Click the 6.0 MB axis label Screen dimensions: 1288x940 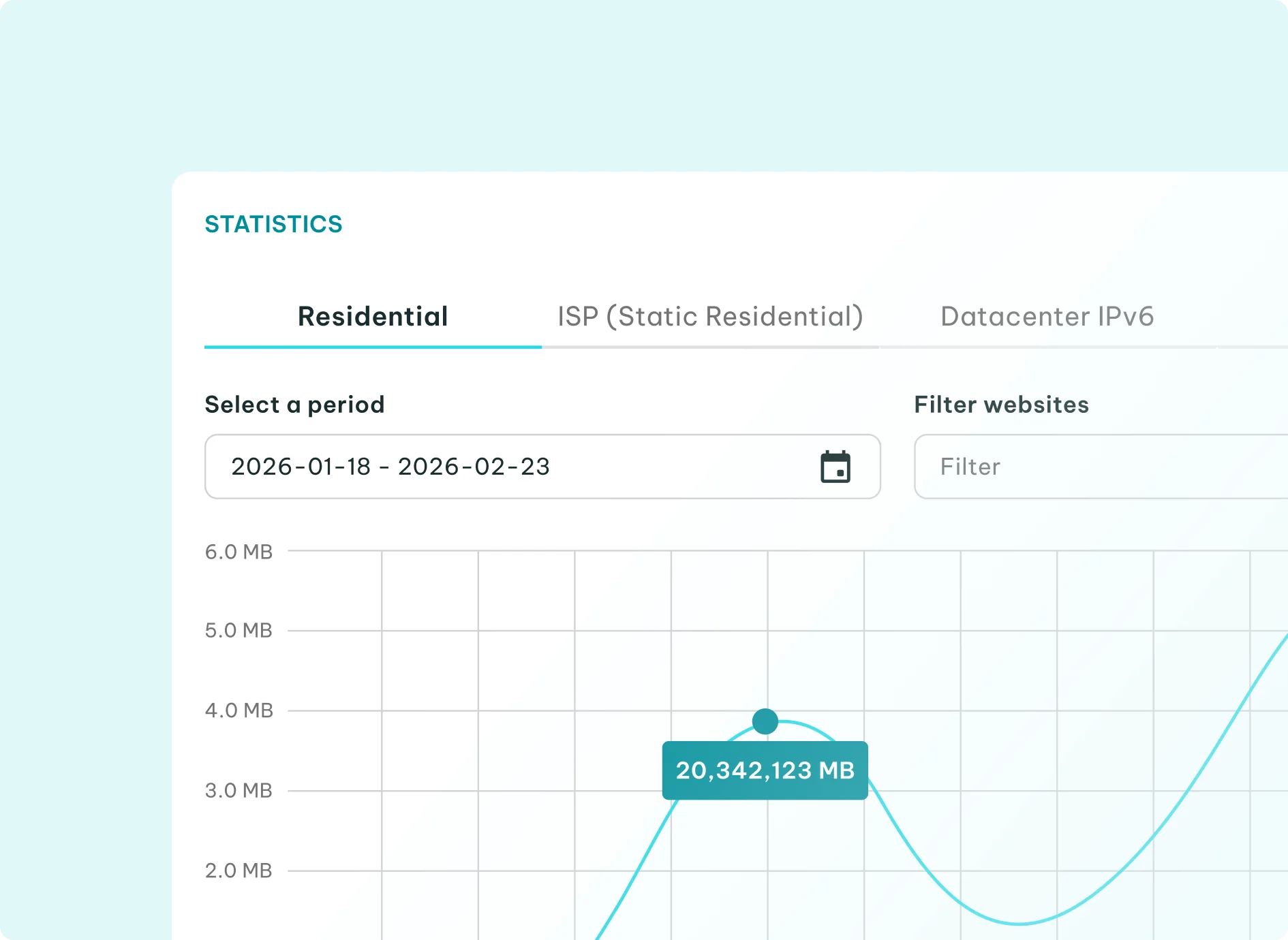pos(239,552)
